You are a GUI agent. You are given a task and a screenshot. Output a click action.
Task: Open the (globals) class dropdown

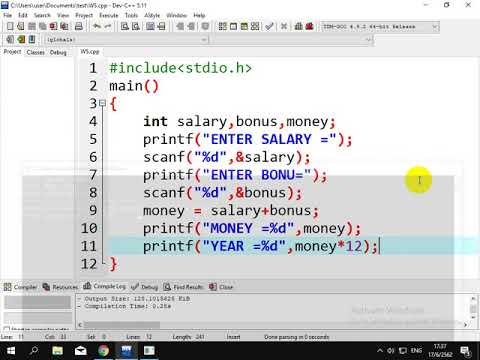(x=127, y=40)
